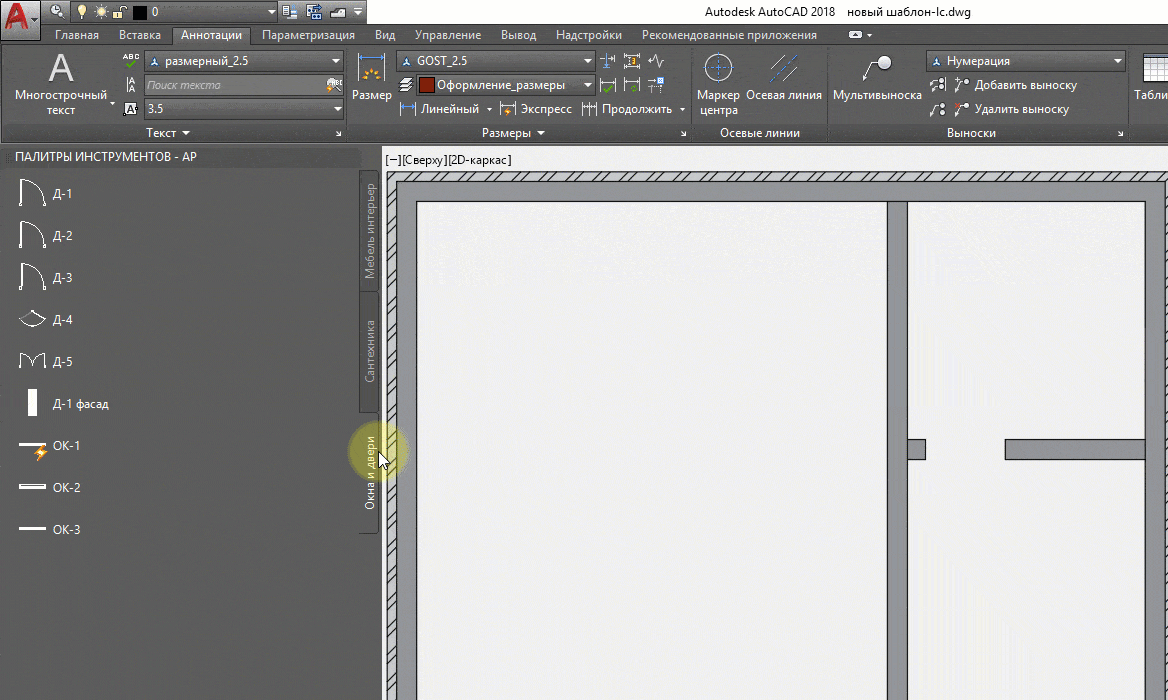
Task: Click the Поиск текста search field
Action: click(235, 85)
